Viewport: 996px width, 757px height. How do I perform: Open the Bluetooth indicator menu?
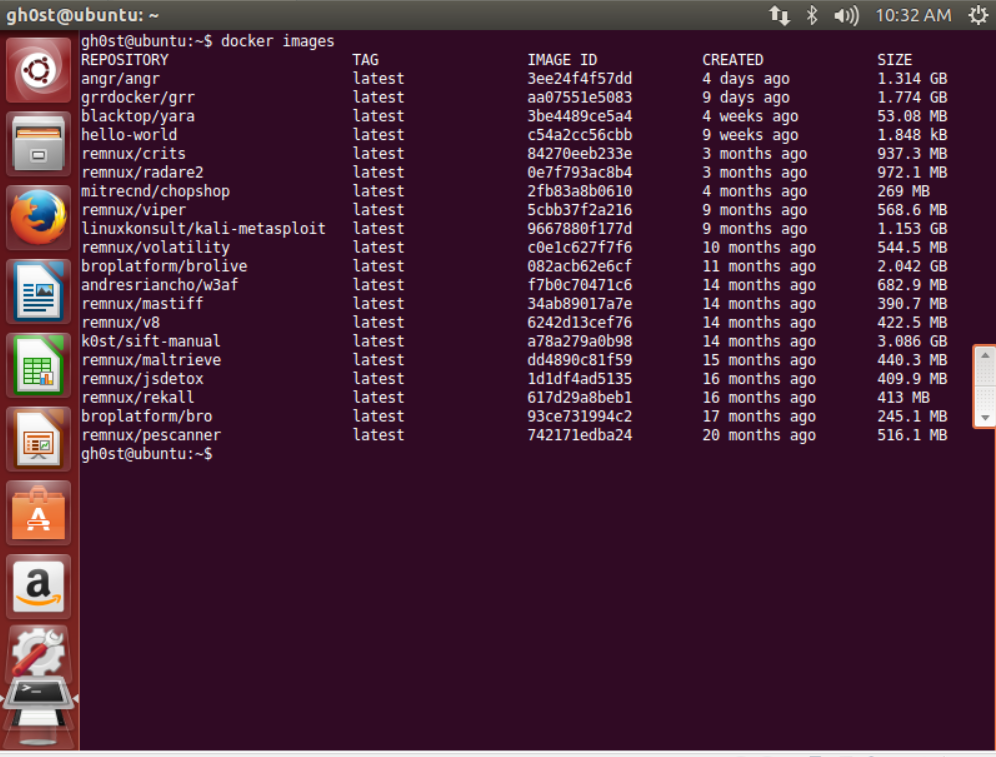point(812,15)
